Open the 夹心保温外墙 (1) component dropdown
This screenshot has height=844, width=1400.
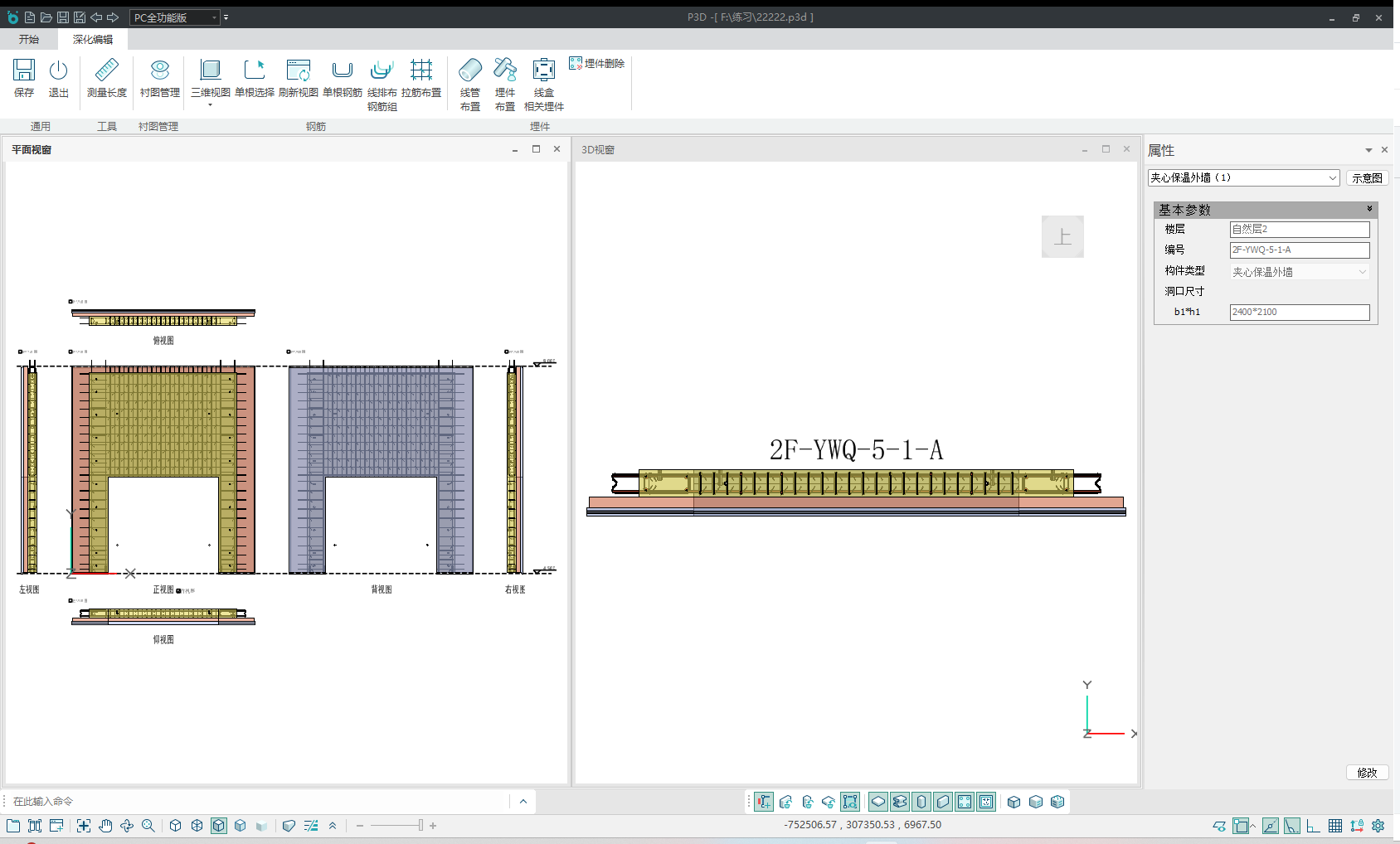coord(1332,178)
